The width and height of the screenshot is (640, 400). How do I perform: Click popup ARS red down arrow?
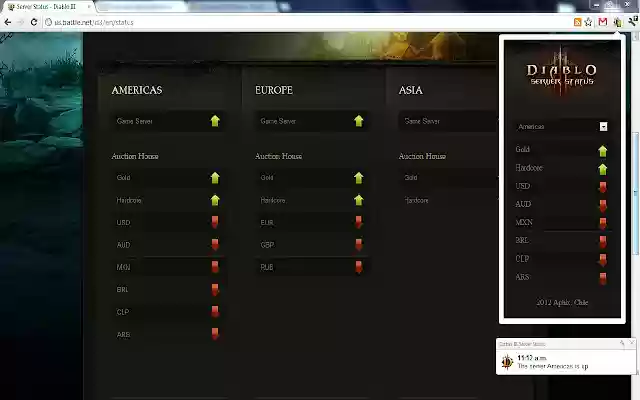(602, 278)
